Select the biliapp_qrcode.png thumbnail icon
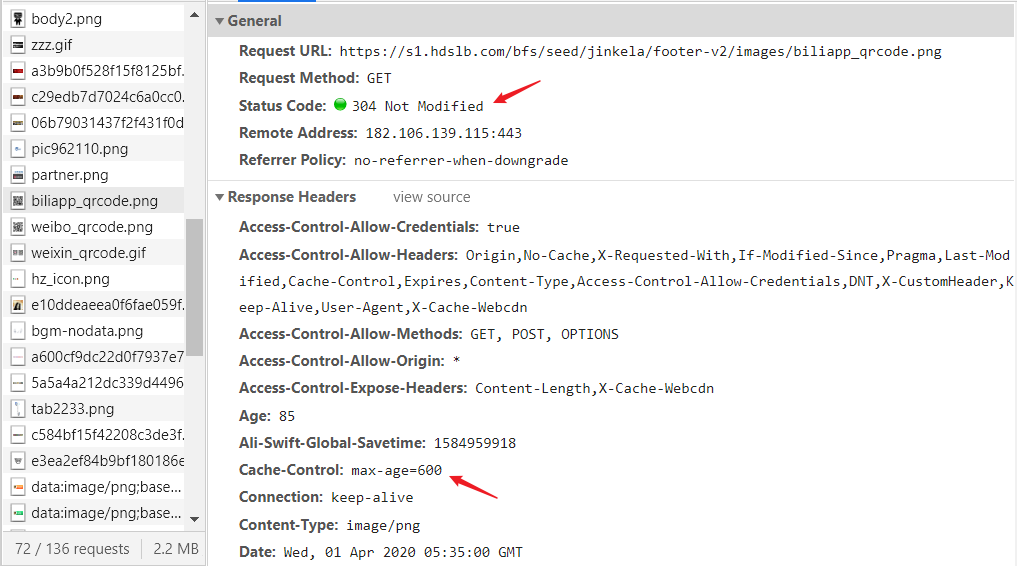 [18, 201]
